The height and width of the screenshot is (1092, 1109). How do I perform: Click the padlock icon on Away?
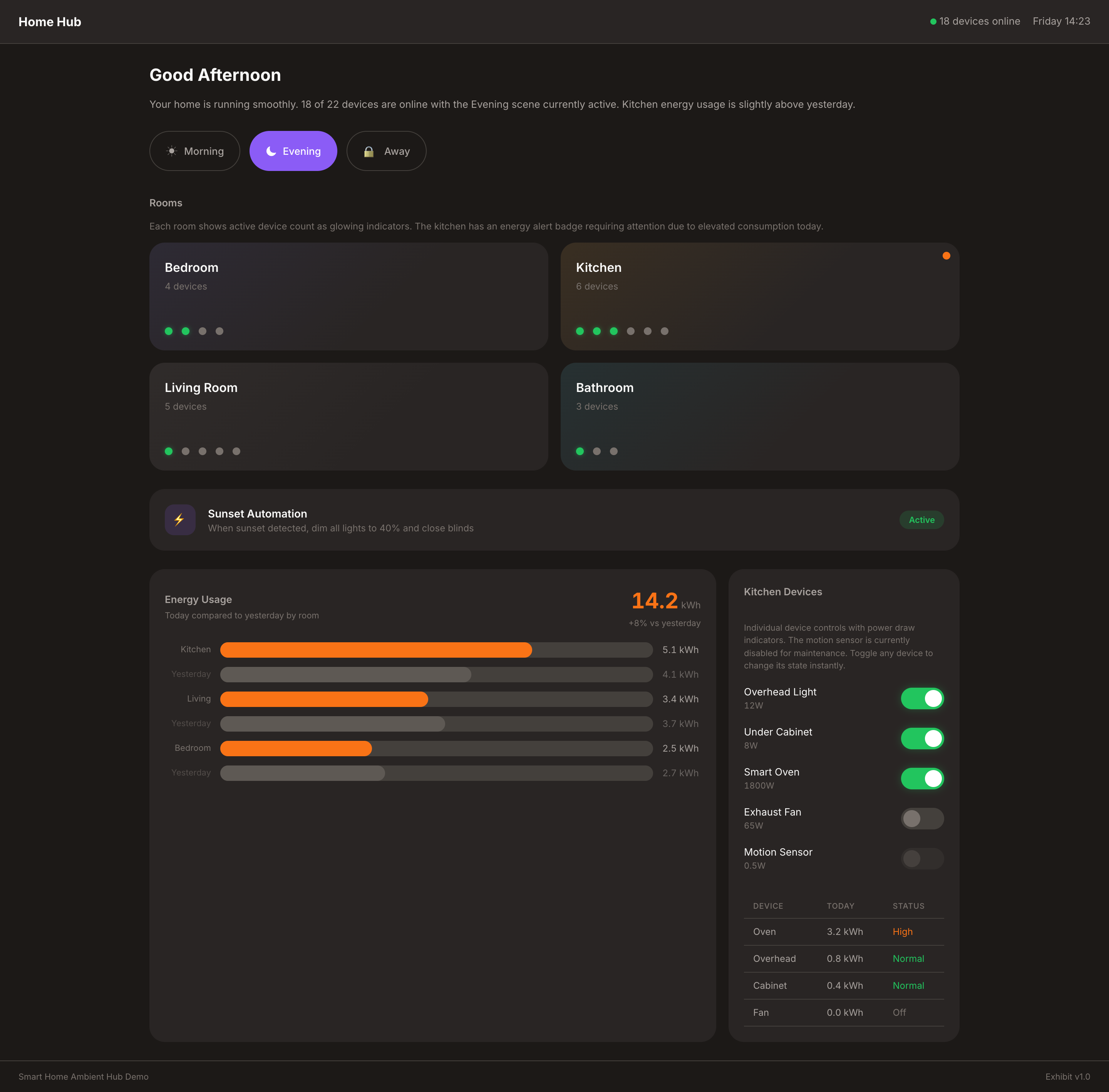coord(369,151)
